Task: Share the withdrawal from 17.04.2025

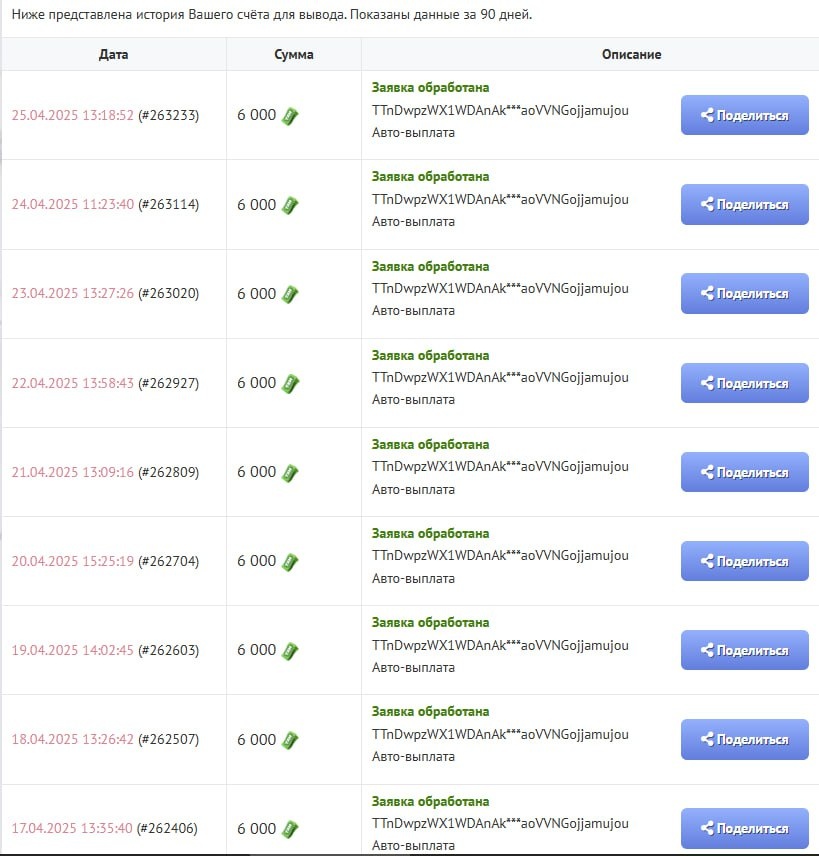Action: tap(744, 828)
